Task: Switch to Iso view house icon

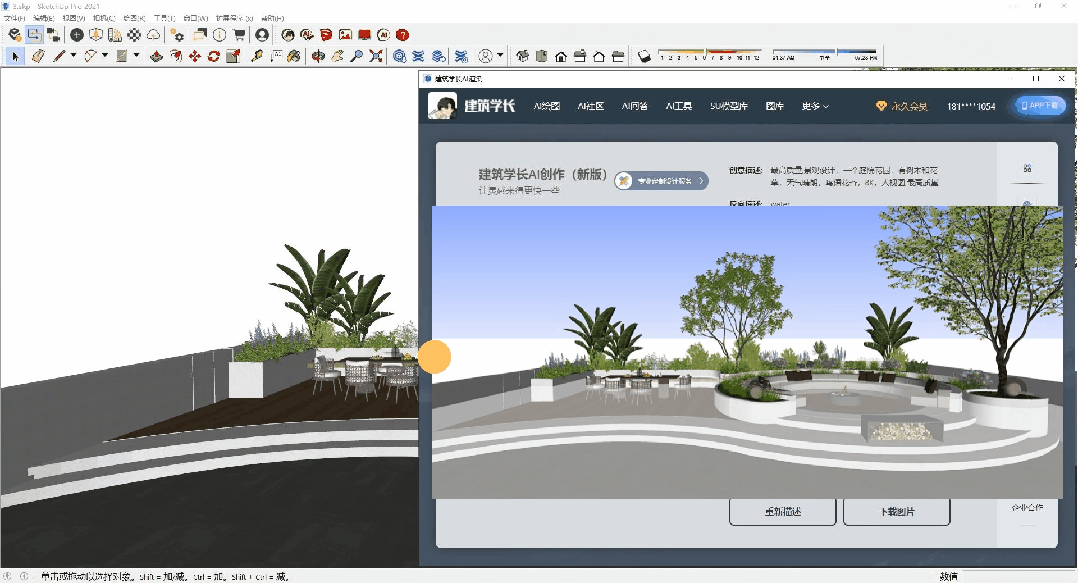Action: click(523, 56)
